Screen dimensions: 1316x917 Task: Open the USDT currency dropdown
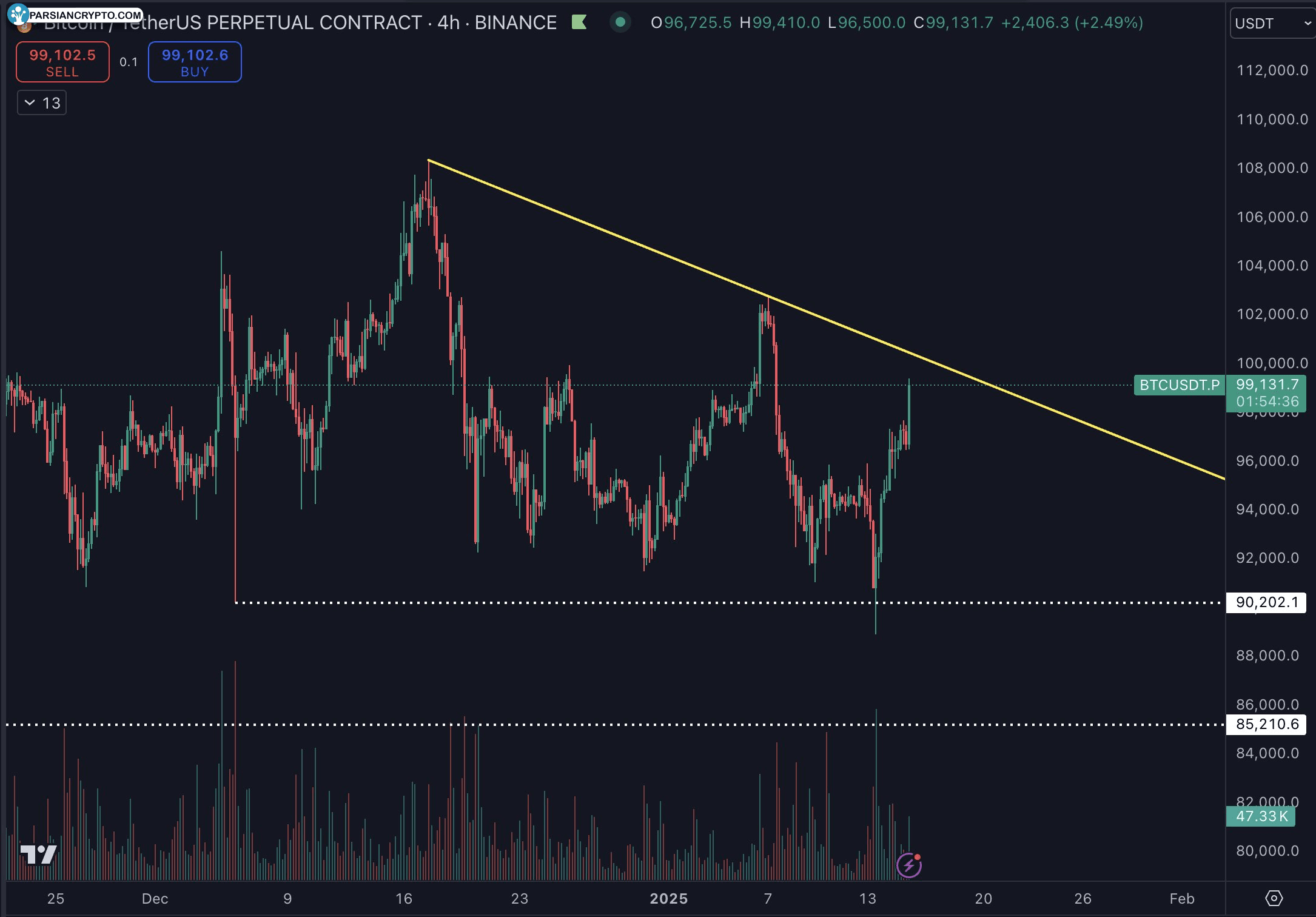pos(1272,24)
